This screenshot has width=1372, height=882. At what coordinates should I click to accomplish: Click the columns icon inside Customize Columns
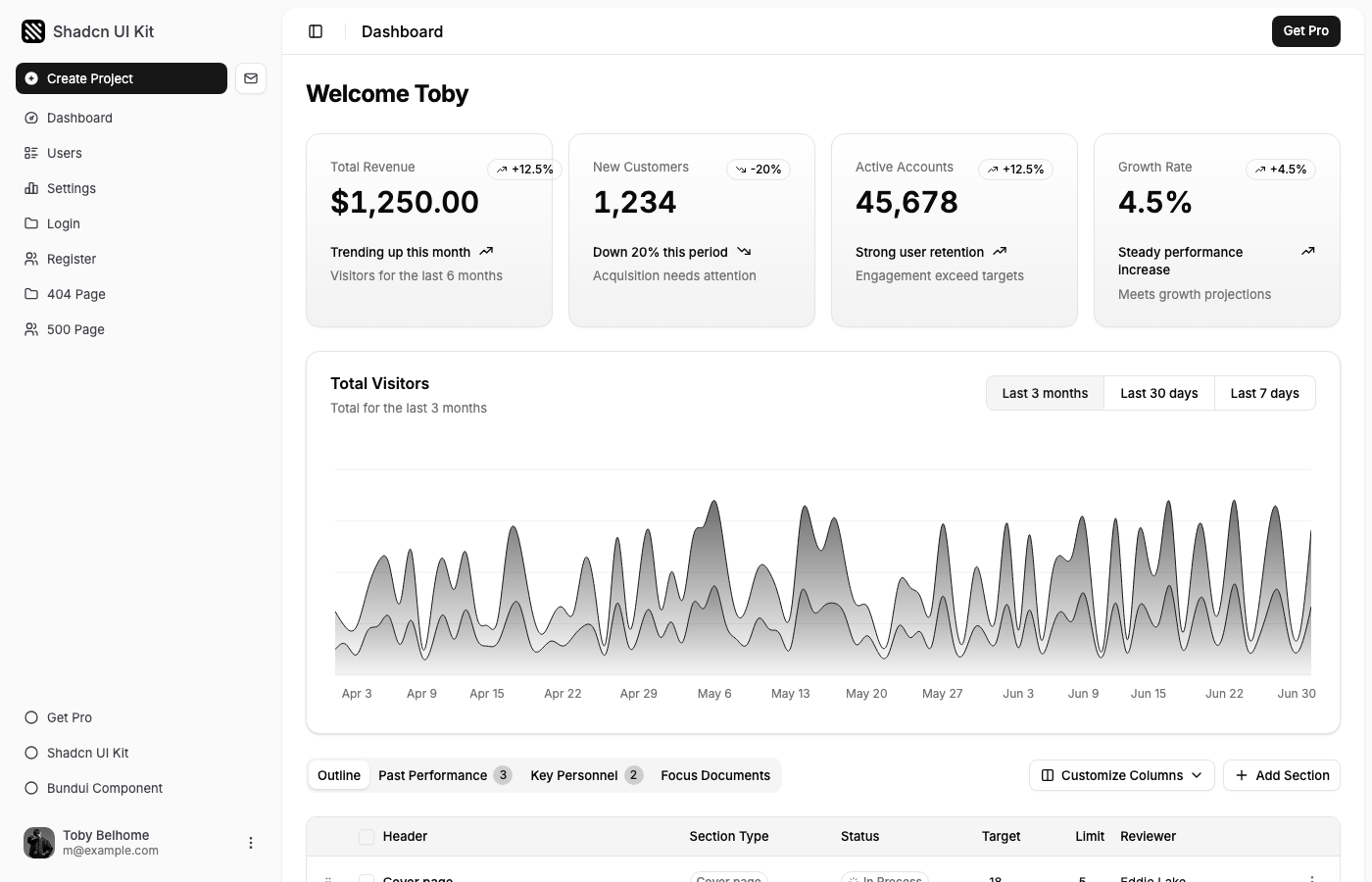tap(1047, 775)
